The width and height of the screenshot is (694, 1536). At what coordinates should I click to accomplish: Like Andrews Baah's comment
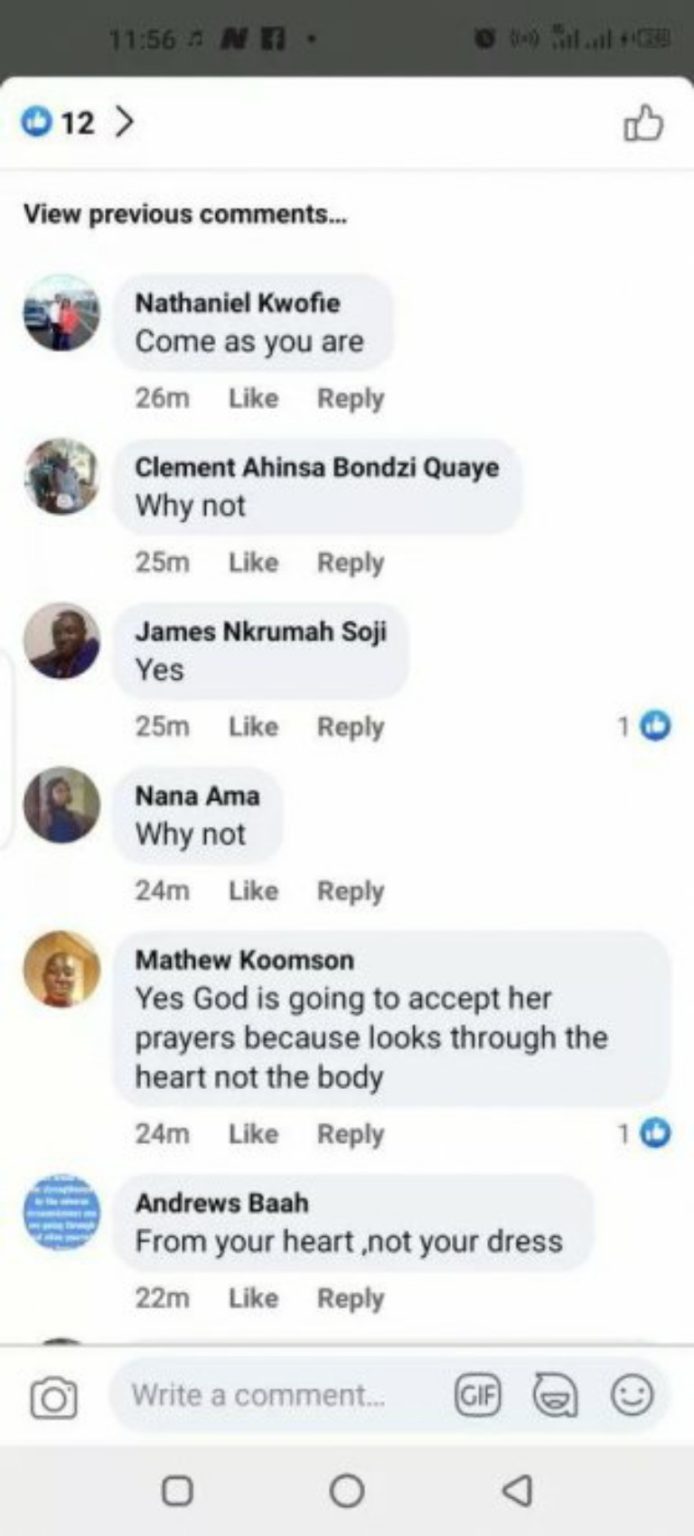click(x=253, y=1298)
